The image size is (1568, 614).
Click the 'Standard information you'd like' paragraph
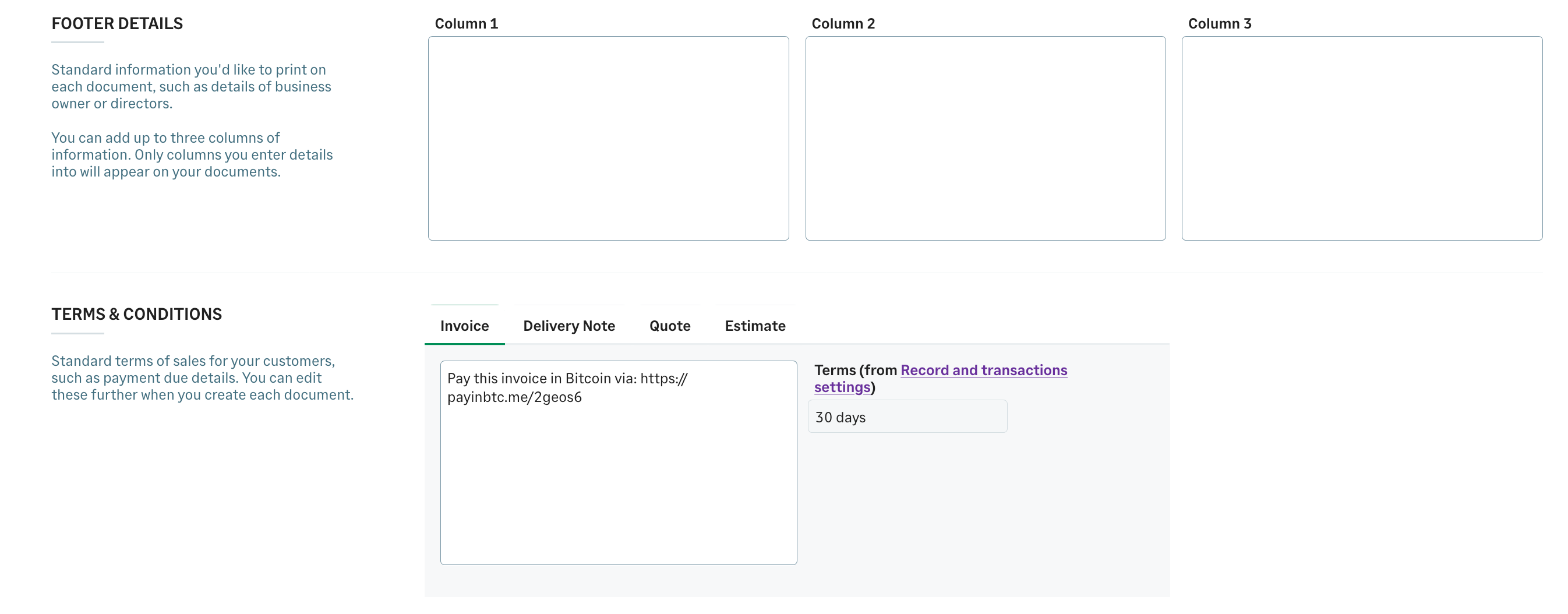(x=190, y=86)
